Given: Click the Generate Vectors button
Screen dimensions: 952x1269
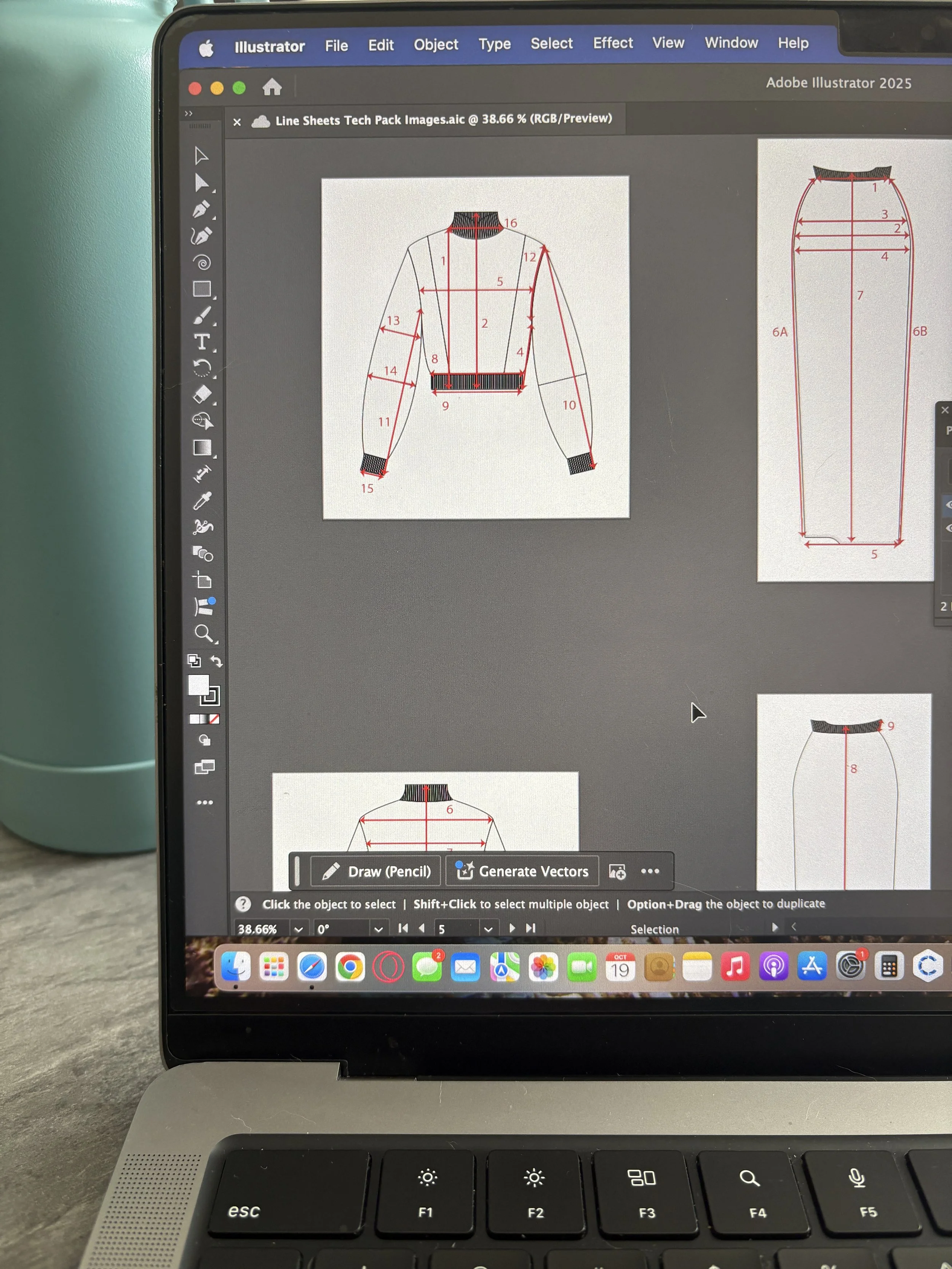Looking at the screenshot, I should (x=522, y=871).
